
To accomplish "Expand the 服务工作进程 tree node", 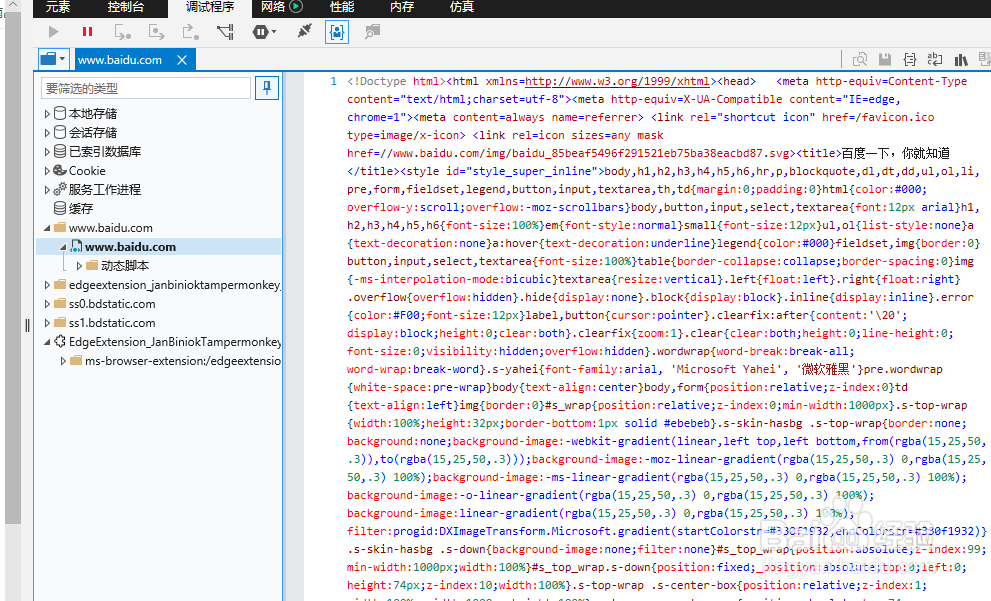I will pos(47,190).
